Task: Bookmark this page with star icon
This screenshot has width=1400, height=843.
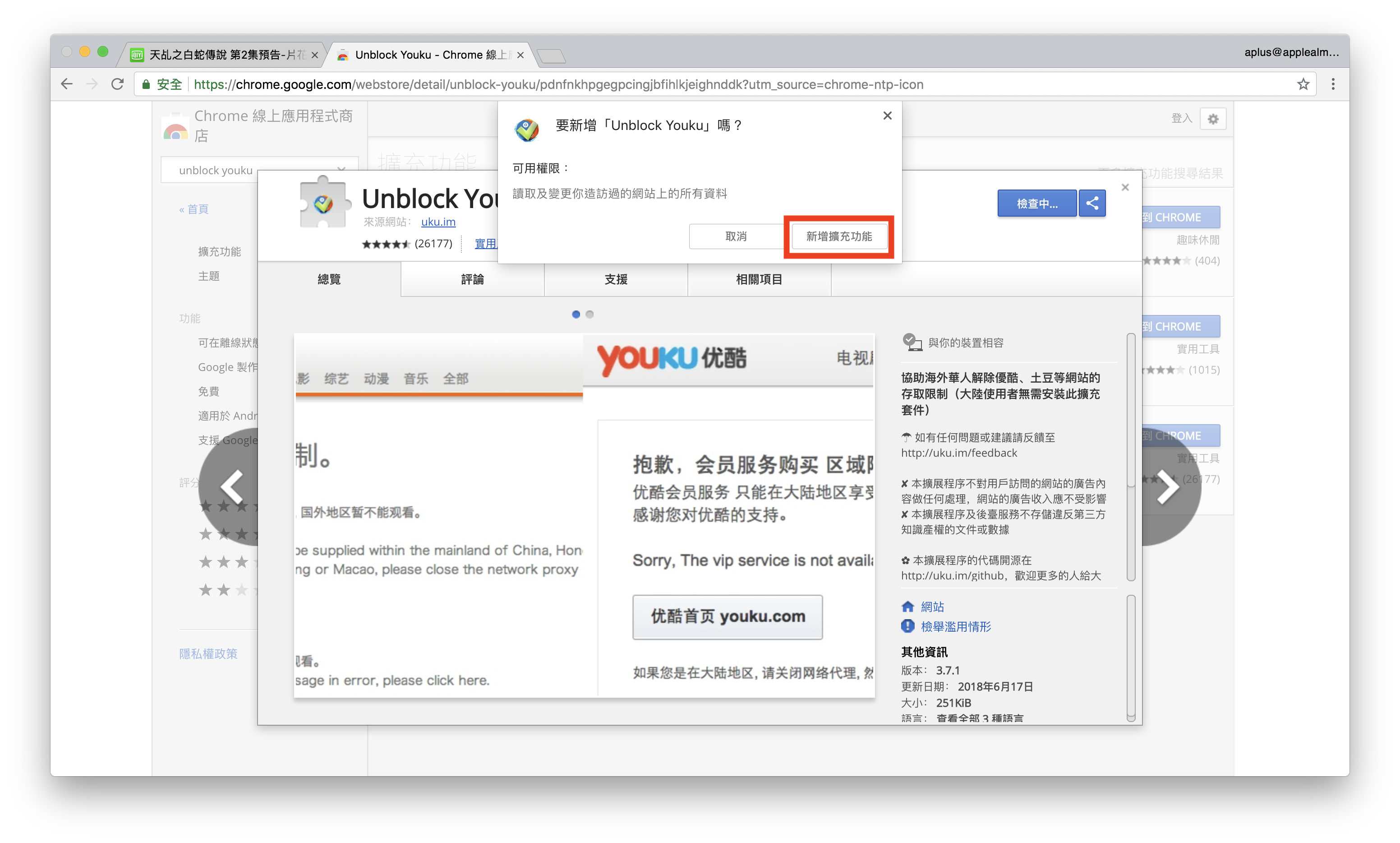Action: pyautogui.click(x=1303, y=84)
